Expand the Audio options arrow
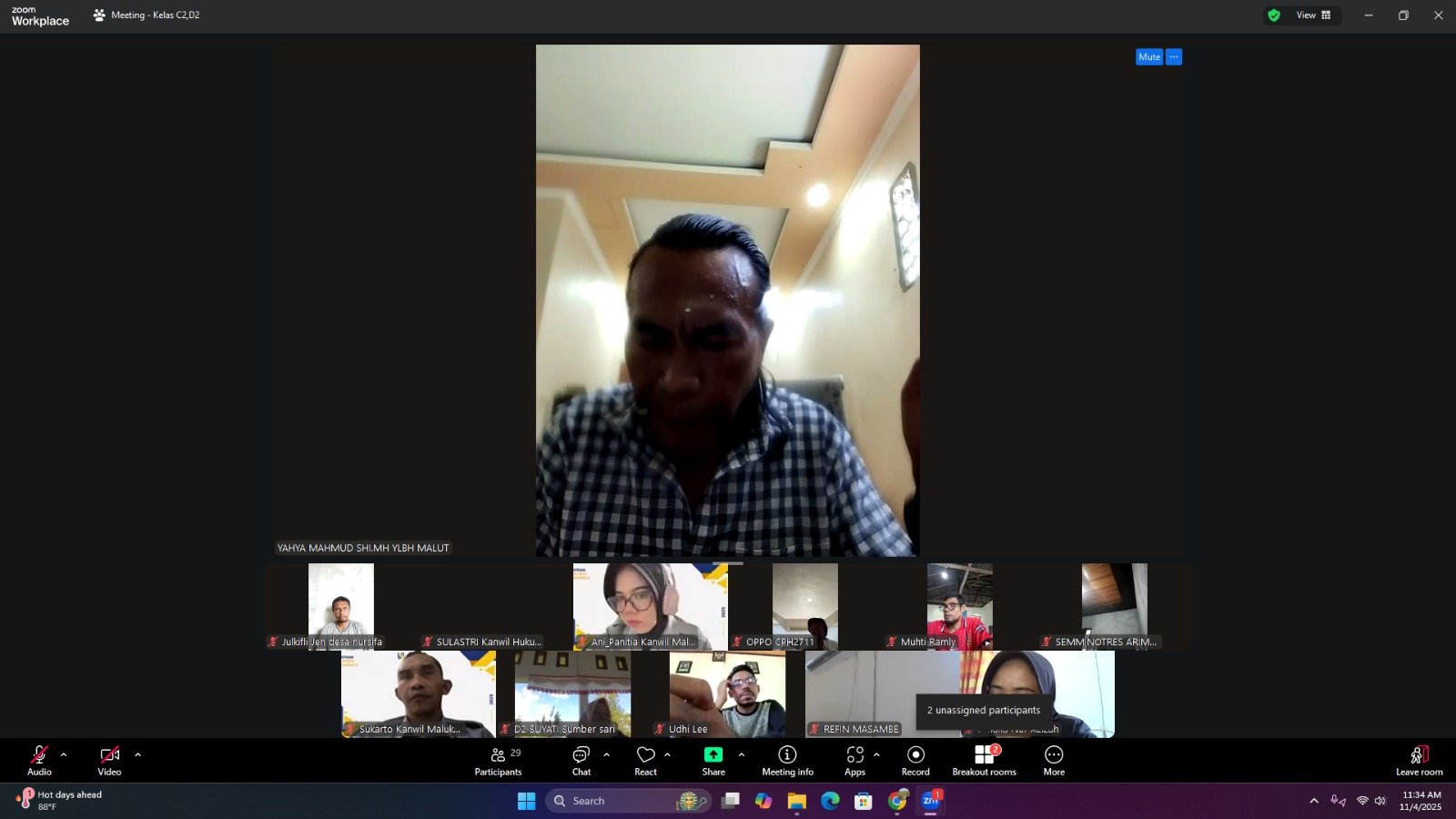1456x819 pixels. click(x=64, y=754)
